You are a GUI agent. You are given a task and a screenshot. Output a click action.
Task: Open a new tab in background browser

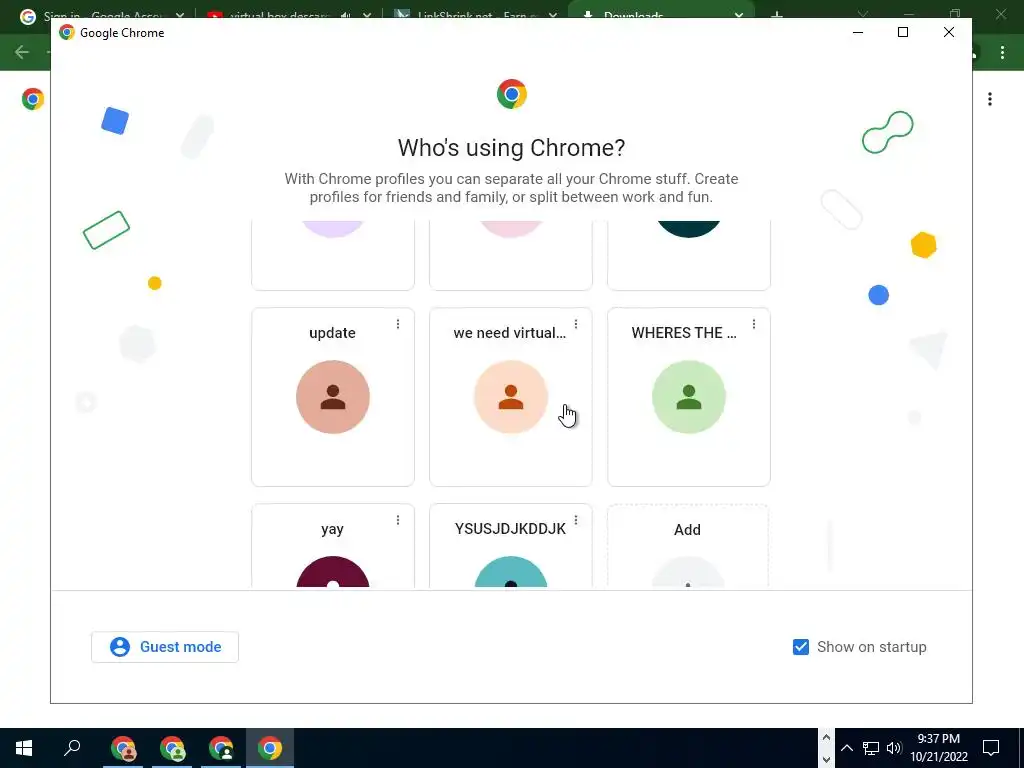click(x=776, y=15)
